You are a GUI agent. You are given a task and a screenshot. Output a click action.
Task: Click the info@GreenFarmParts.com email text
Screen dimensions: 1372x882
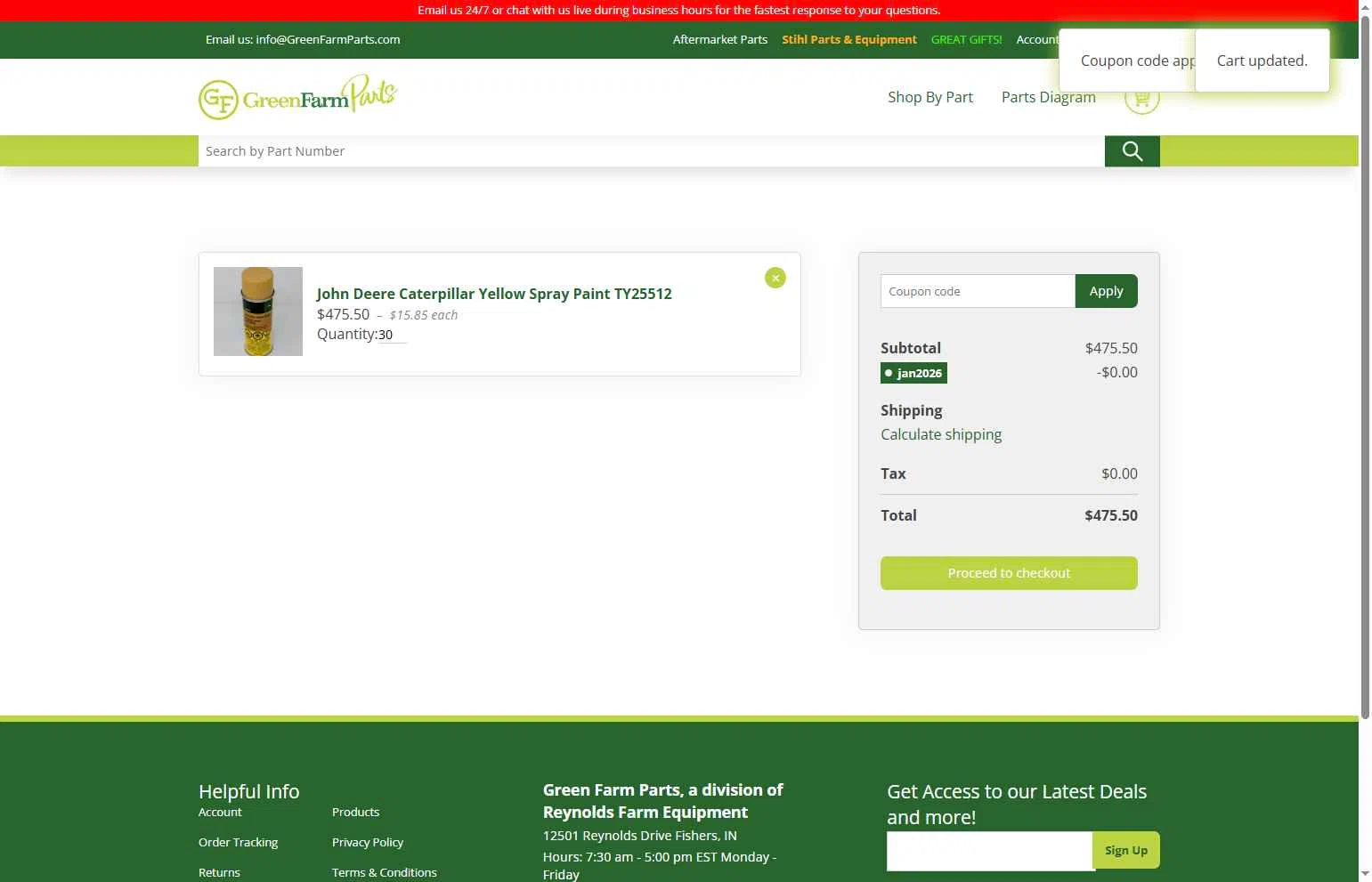pos(328,39)
